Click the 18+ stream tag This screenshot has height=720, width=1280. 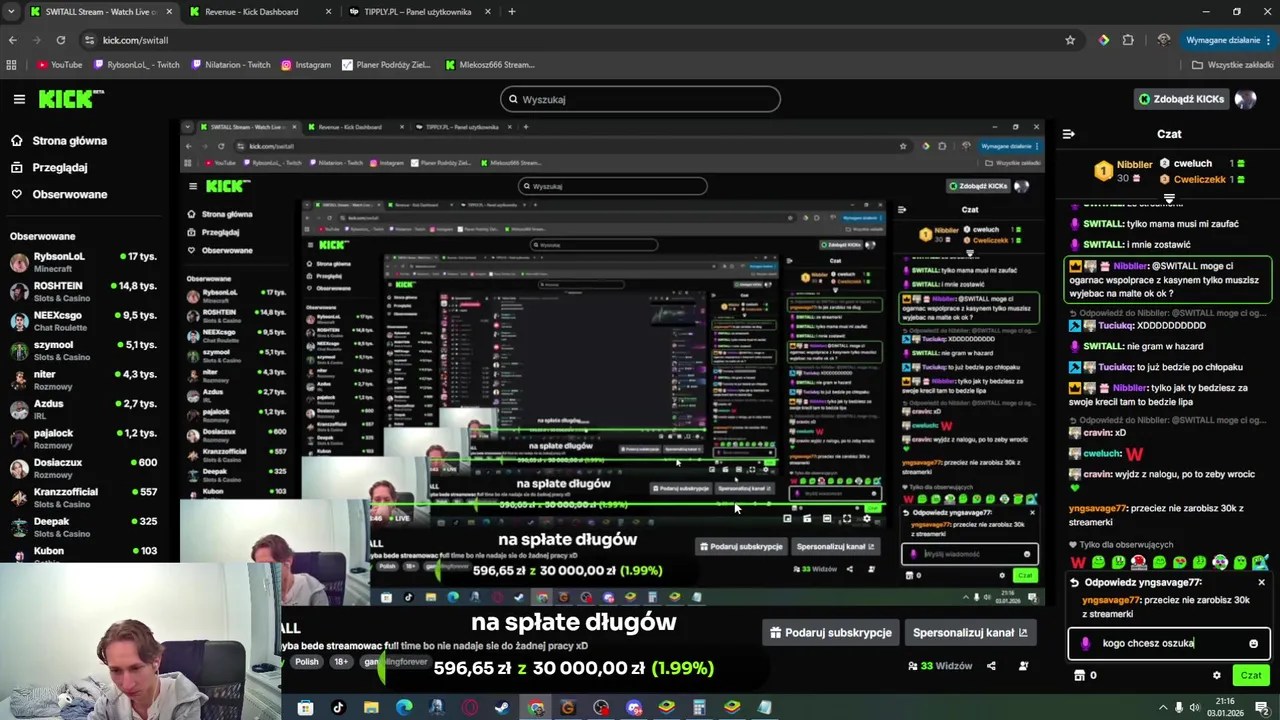(342, 662)
